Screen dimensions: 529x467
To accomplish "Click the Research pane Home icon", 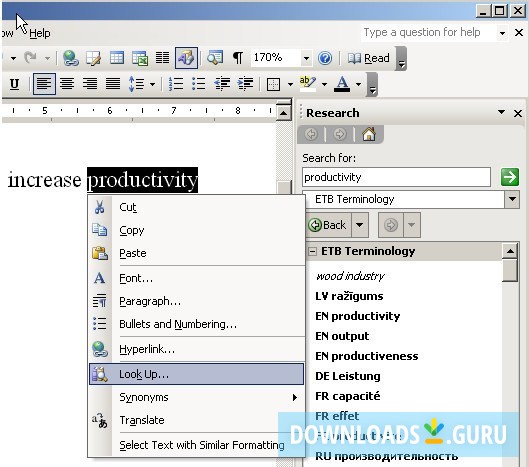I will coord(369,134).
